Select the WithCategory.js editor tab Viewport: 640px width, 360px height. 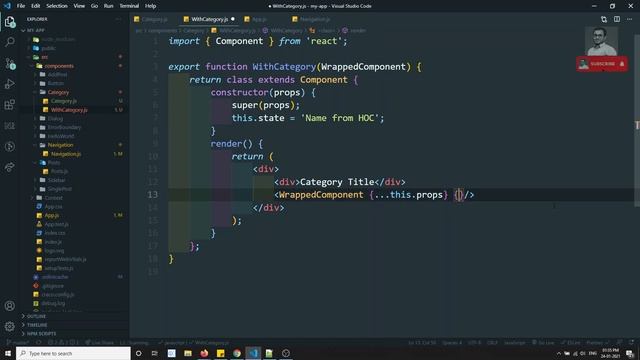tap(209, 19)
